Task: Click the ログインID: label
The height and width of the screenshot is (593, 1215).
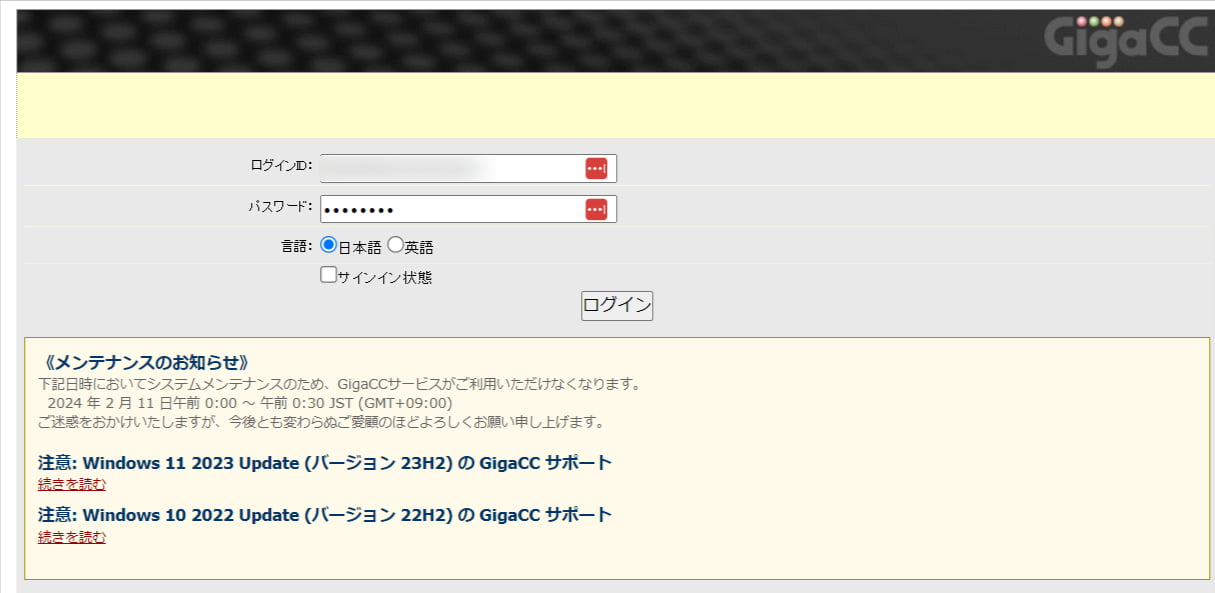Action: pyautogui.click(x=281, y=165)
